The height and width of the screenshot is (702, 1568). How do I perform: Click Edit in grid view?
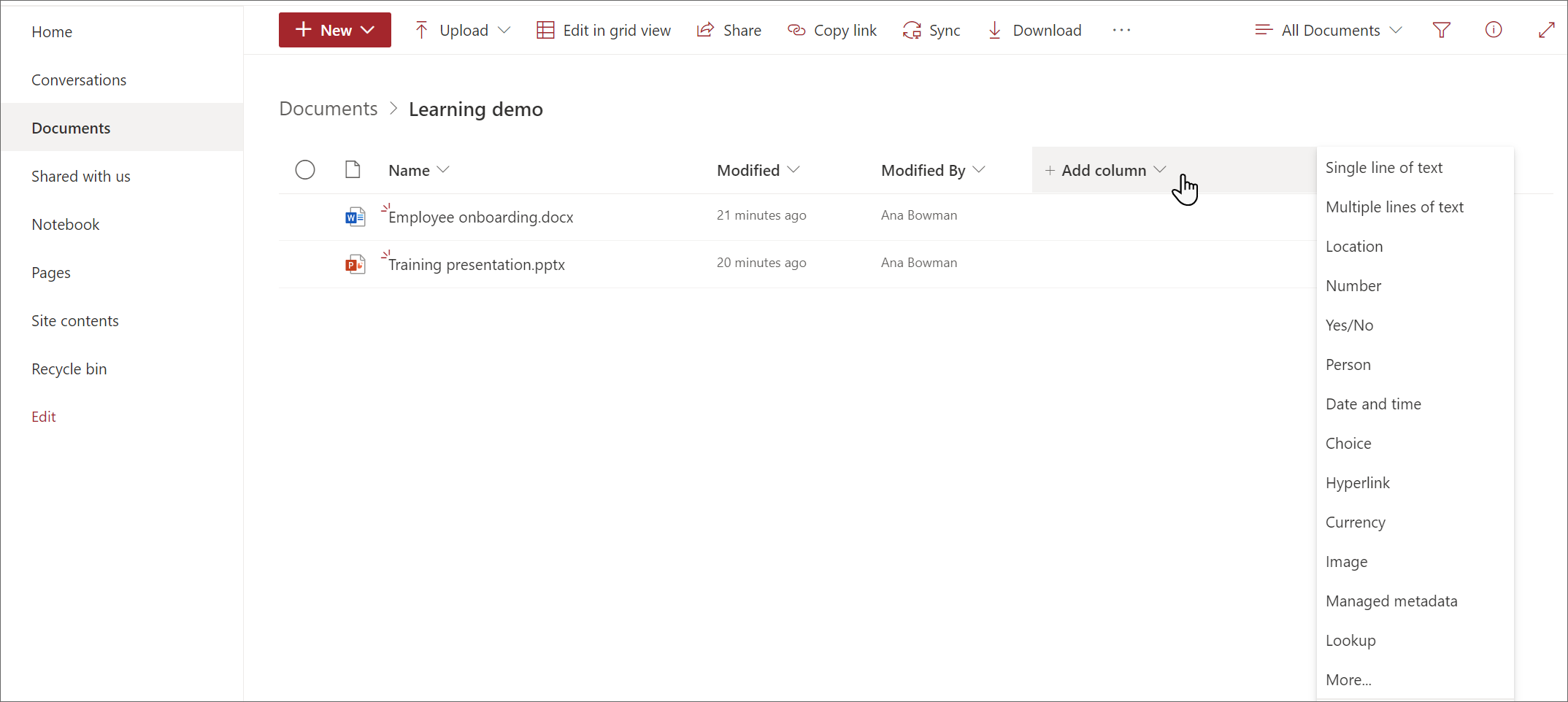(x=604, y=30)
